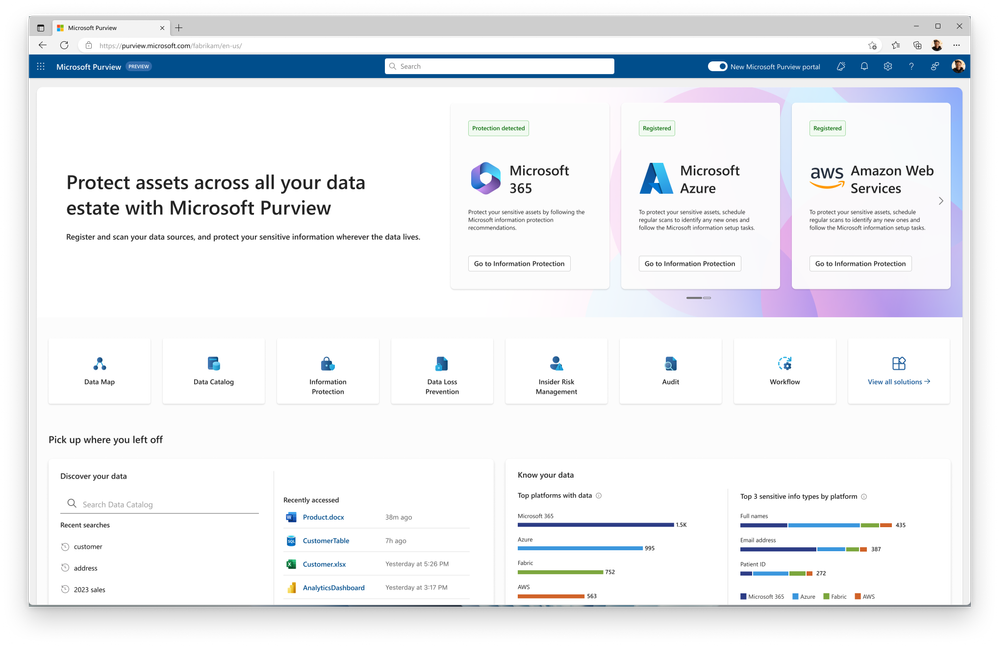This screenshot has width=999, height=646.
Task: Click the AWS bar showing 563
Action: click(x=550, y=596)
